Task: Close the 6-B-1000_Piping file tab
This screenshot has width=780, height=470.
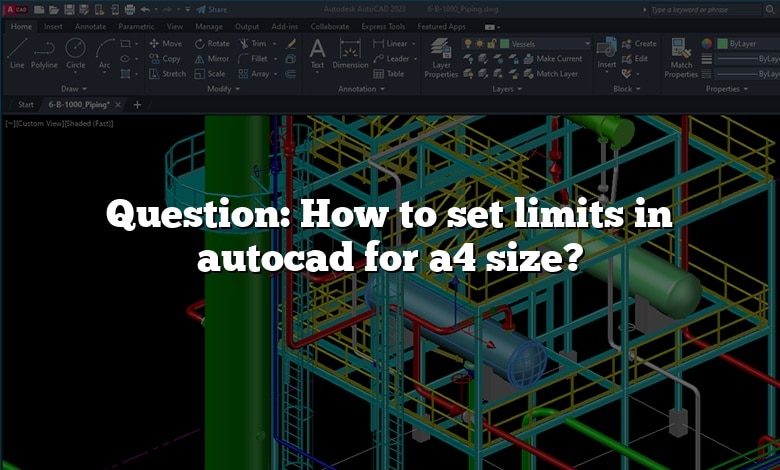Action: point(118,104)
